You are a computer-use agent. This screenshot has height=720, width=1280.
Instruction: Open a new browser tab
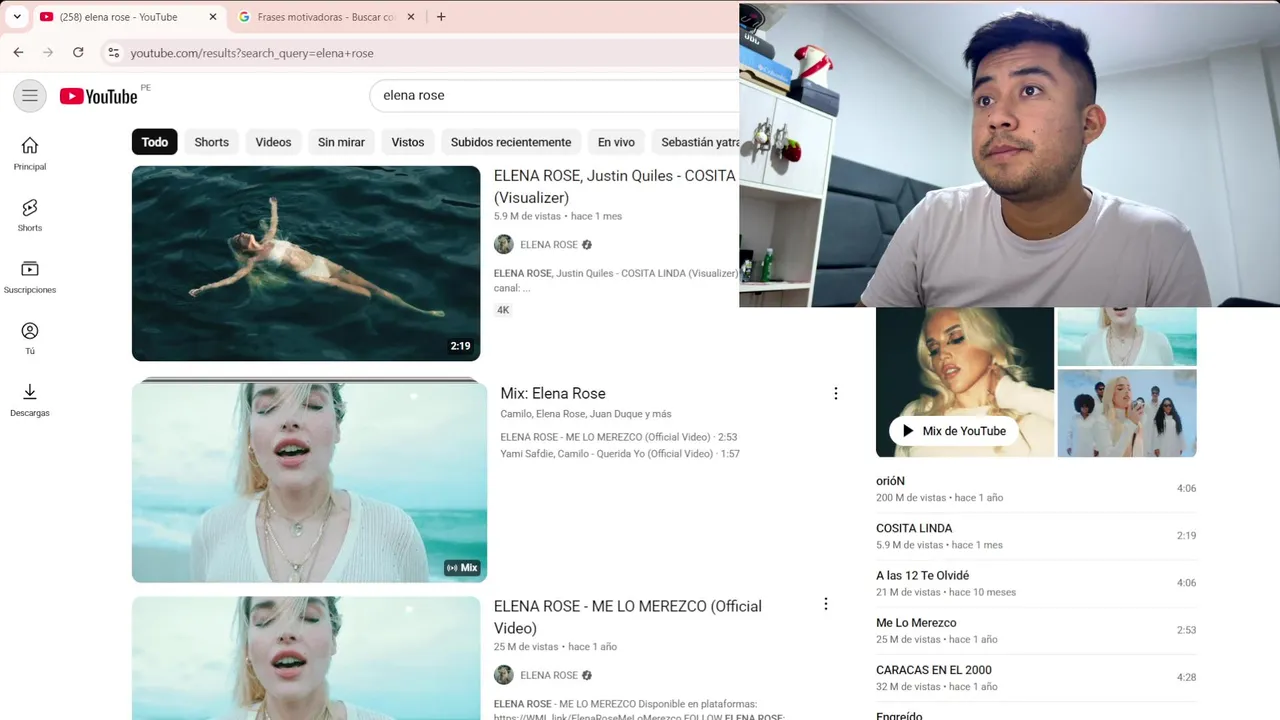[441, 17]
